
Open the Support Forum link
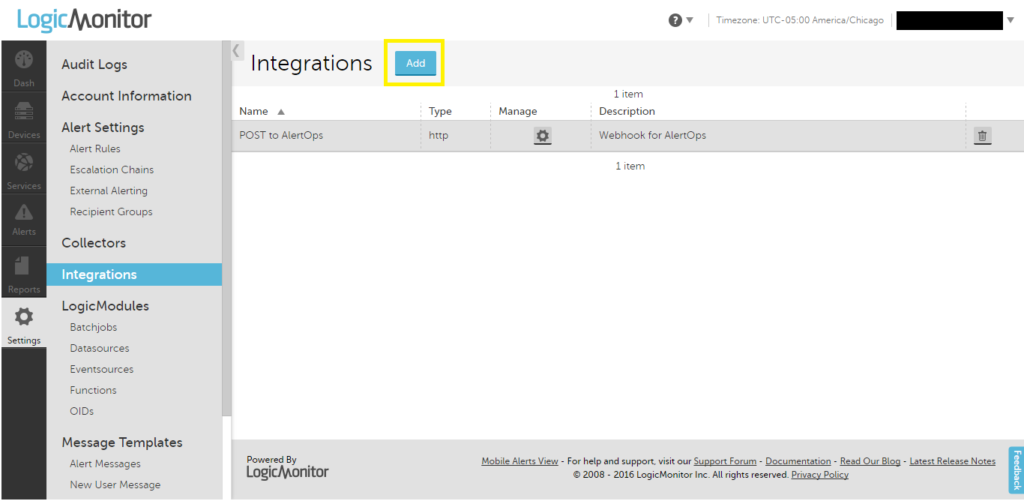point(725,461)
